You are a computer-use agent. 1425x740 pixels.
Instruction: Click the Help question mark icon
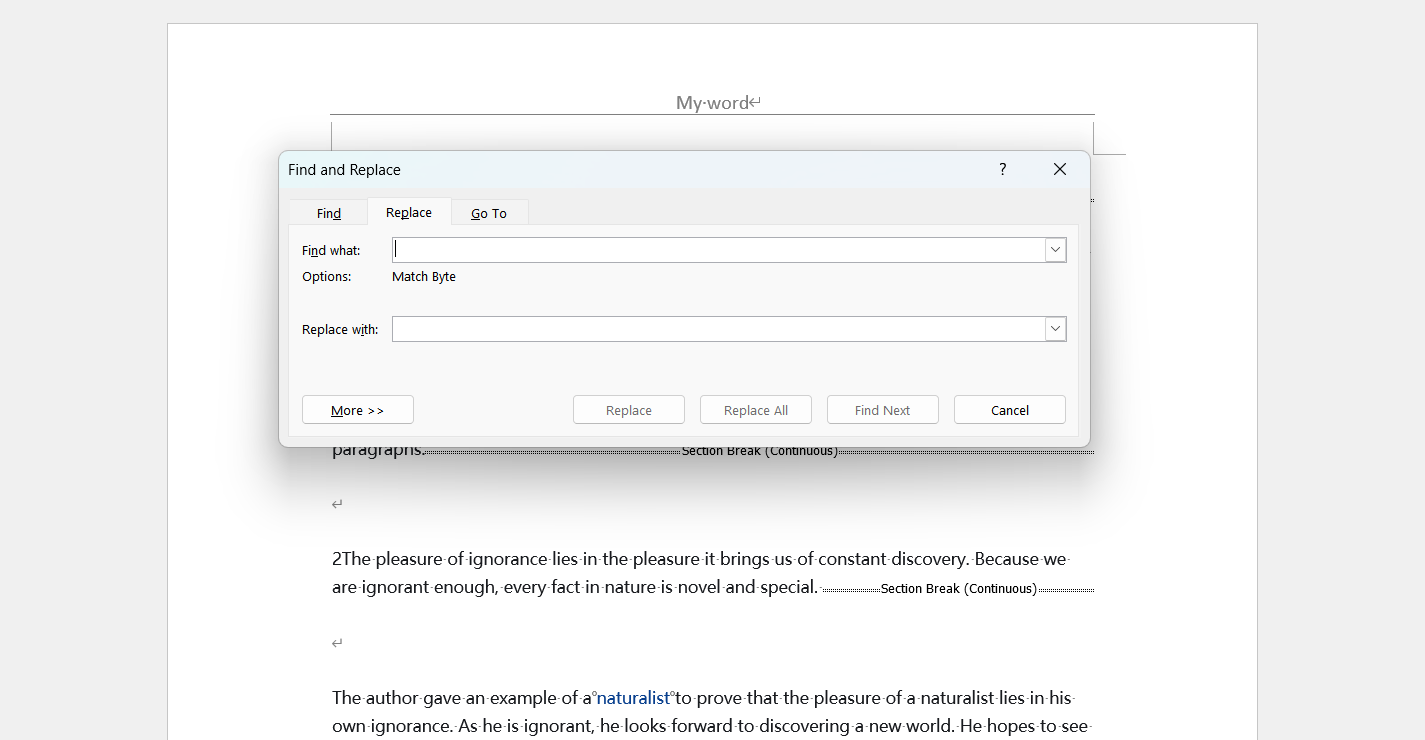[x=1002, y=169]
